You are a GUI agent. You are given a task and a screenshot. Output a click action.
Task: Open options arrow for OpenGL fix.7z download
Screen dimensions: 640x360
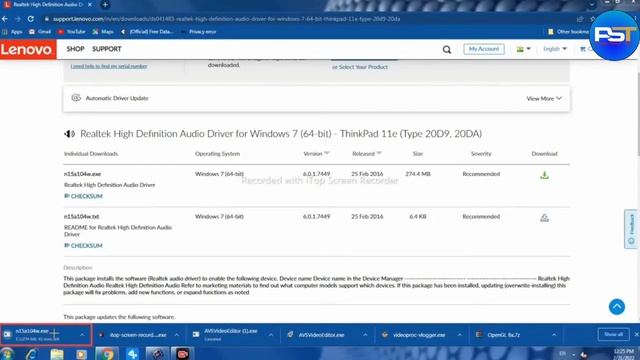[553, 335]
